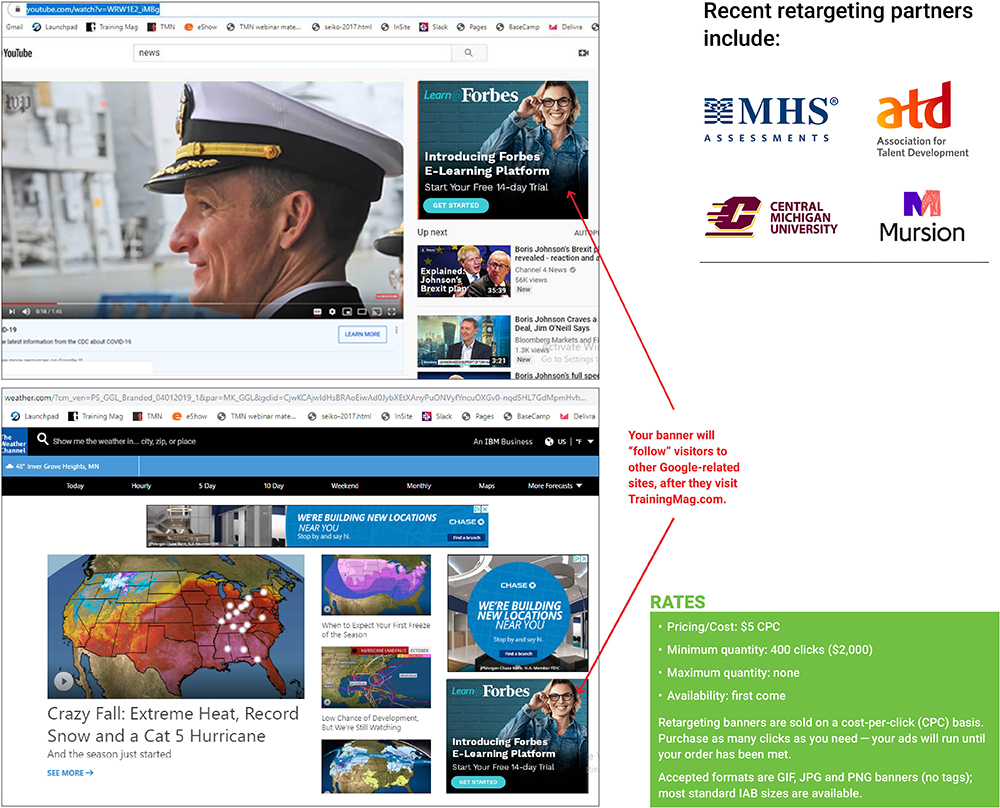Open seiko-2017.html bookmark in the YouTube window

click(342, 27)
